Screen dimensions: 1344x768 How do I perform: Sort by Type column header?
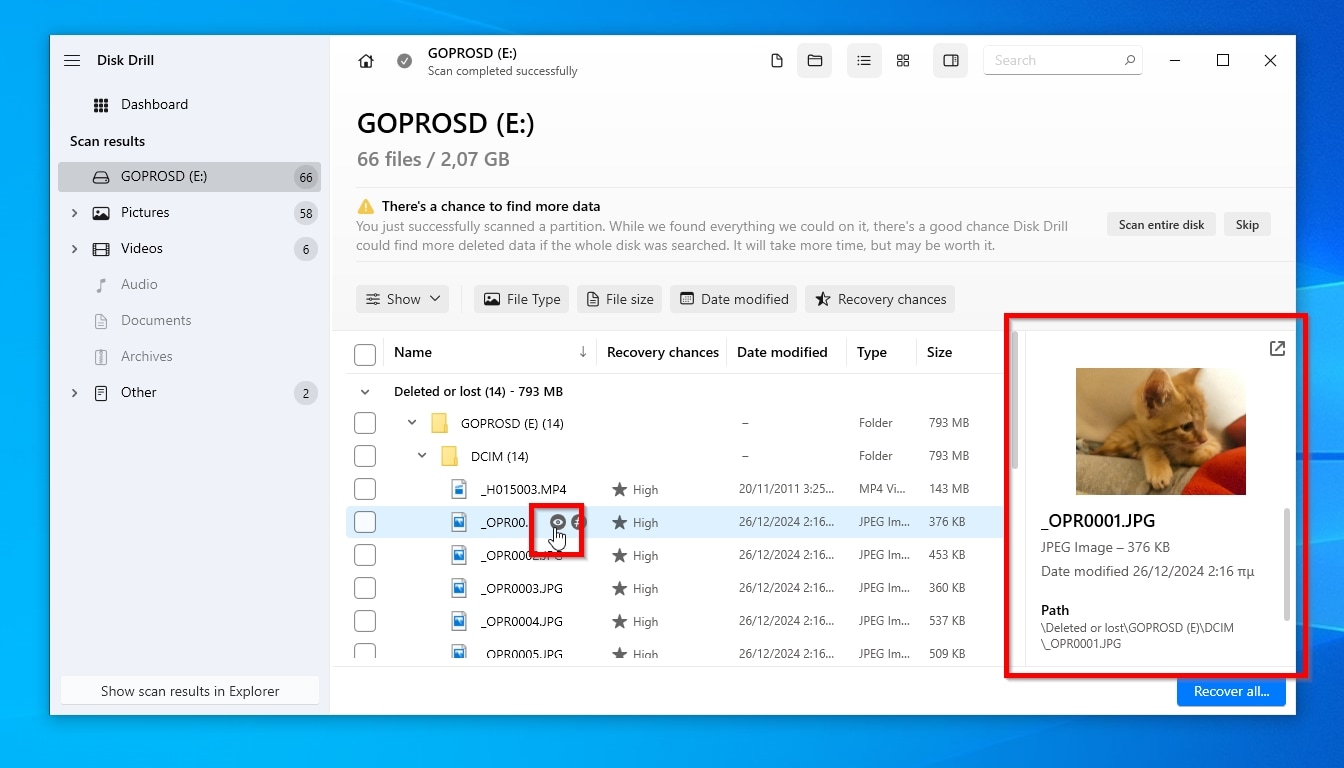coord(872,352)
